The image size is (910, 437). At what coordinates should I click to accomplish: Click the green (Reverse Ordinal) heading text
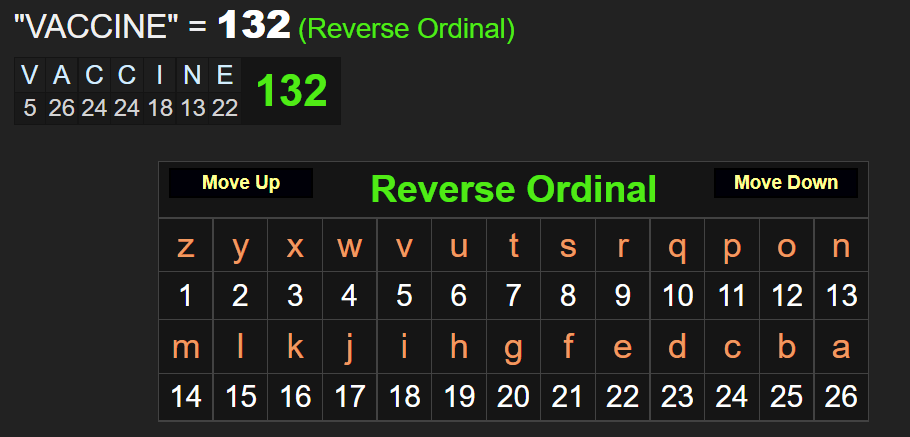(x=406, y=29)
